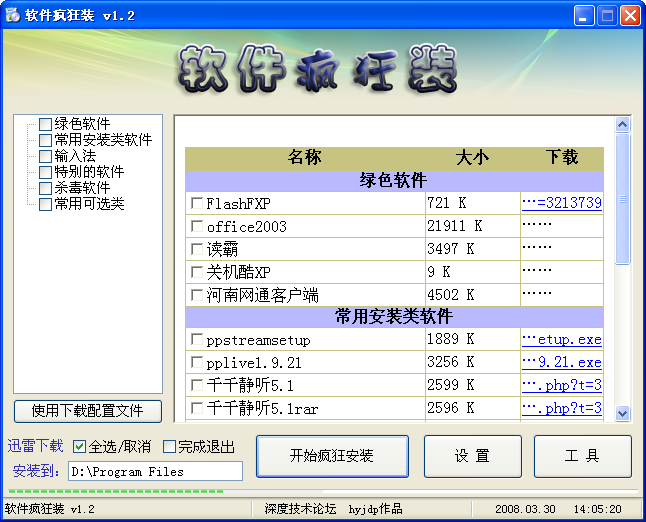The width and height of the screenshot is (646, 522).
Task: Check the 千千静听5.1 checkbox
Action: (197, 385)
